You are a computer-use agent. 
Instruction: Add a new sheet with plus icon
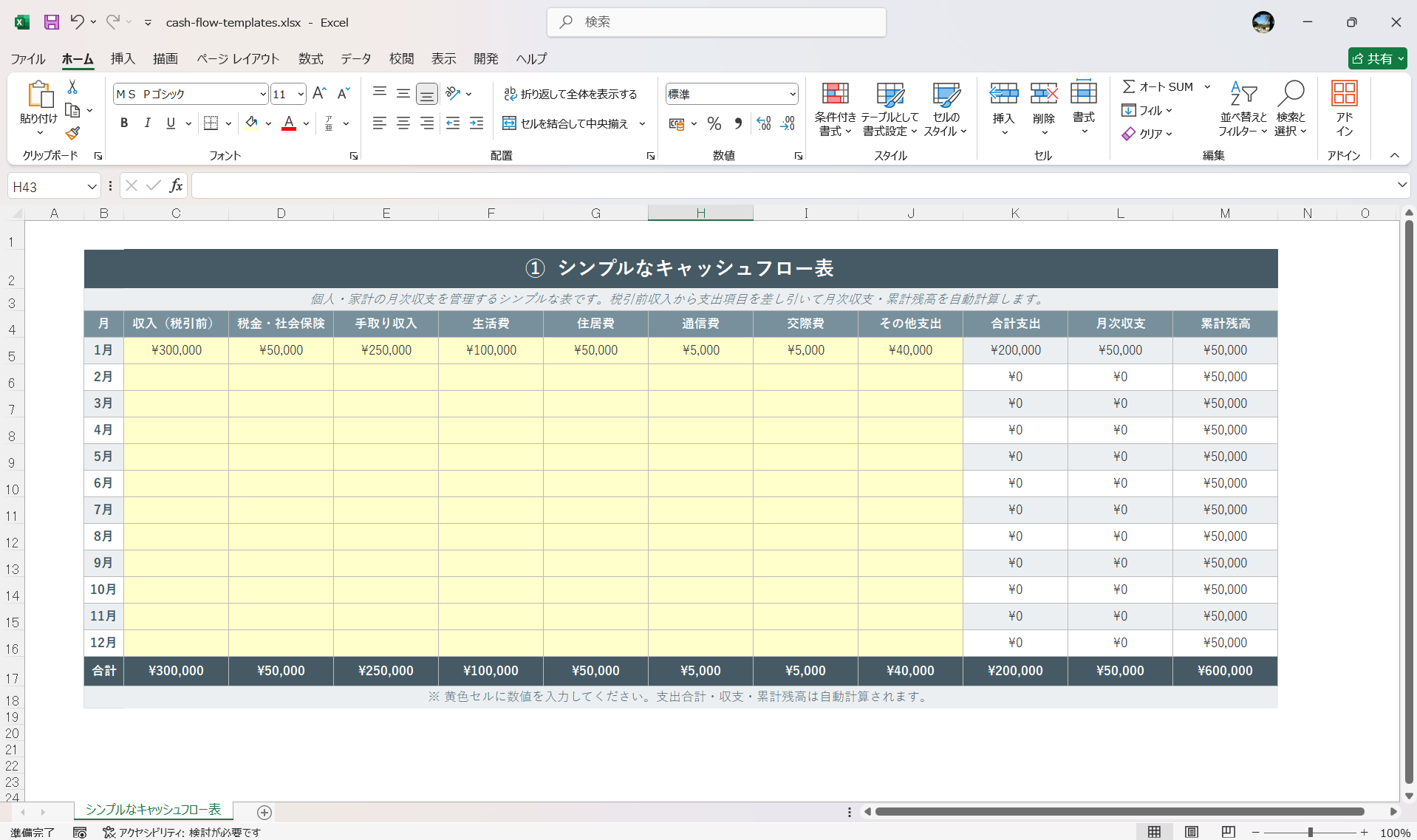pos(264,813)
